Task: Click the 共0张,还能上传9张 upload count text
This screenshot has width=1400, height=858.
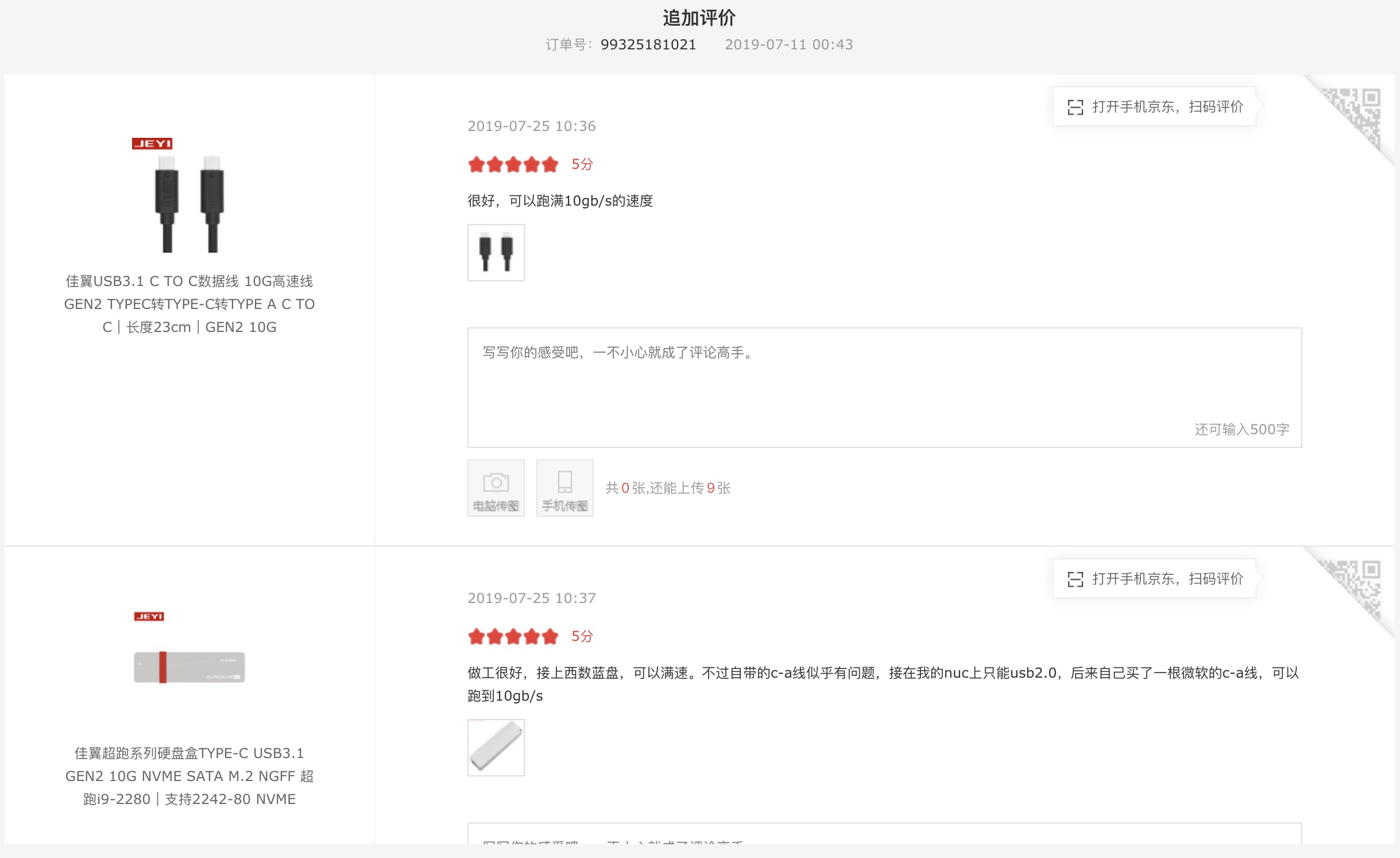Action: [x=668, y=488]
